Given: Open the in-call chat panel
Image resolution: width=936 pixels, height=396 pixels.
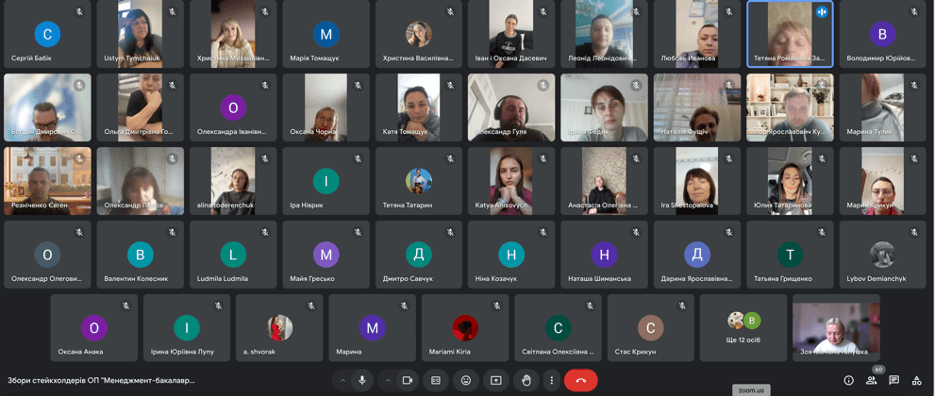Looking at the screenshot, I should click(x=894, y=380).
